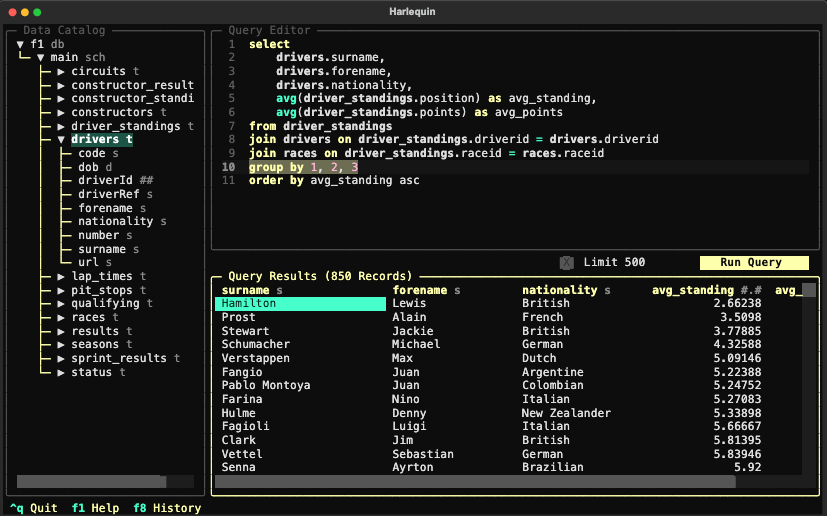Expand the driver_standings table
827x516 pixels.
coord(61,126)
